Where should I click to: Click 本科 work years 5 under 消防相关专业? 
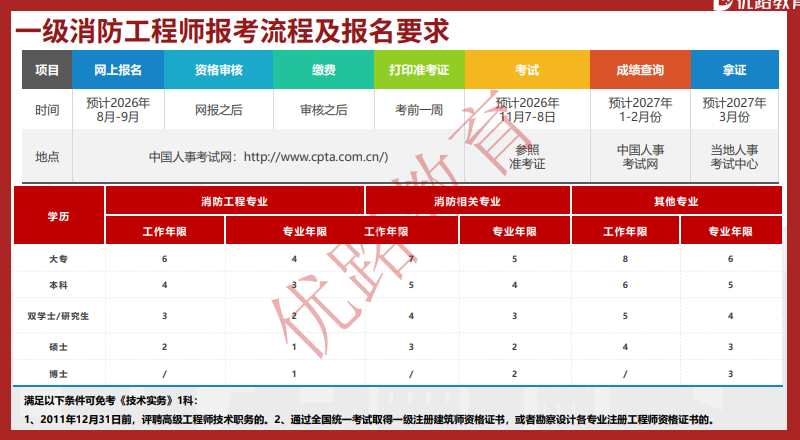(x=411, y=285)
